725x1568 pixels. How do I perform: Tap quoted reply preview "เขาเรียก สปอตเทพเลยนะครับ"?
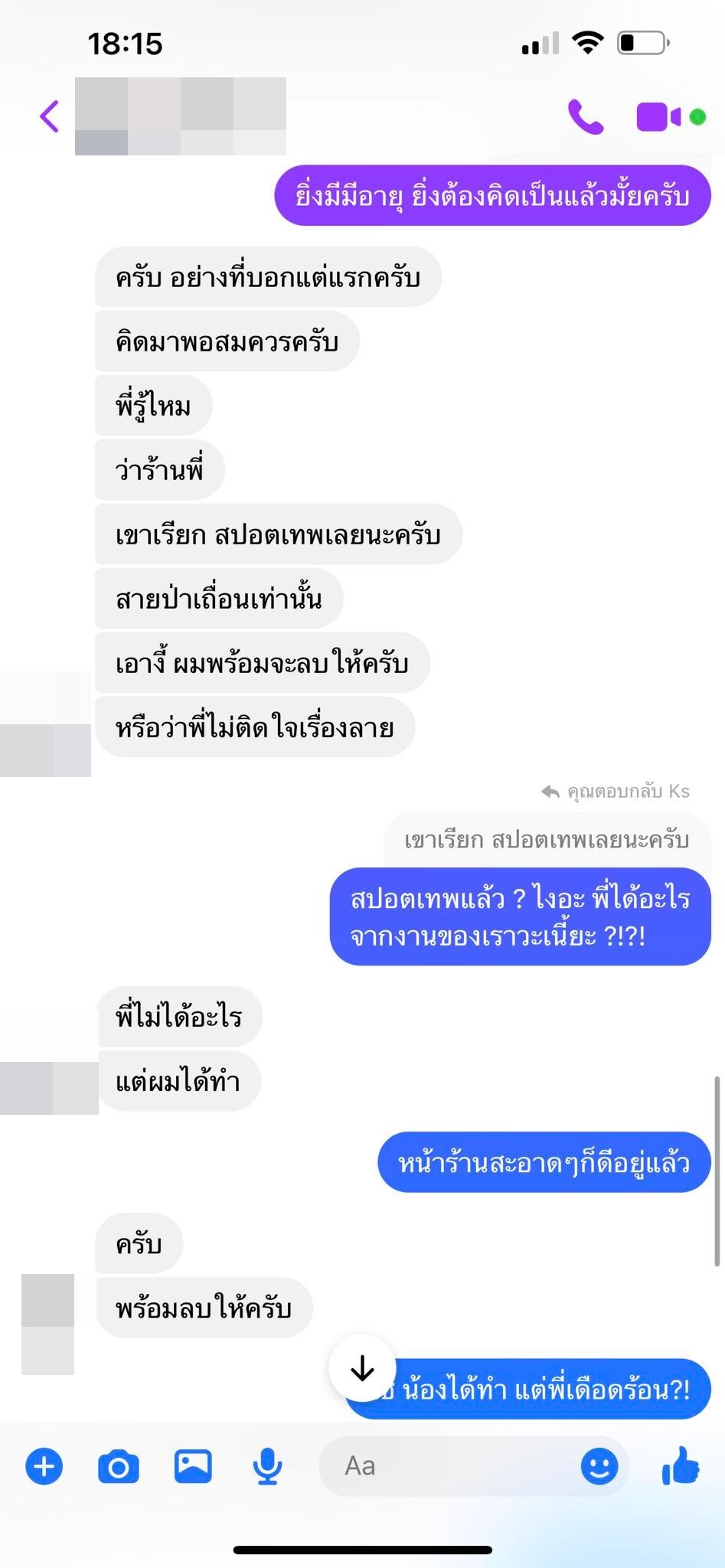547,840
